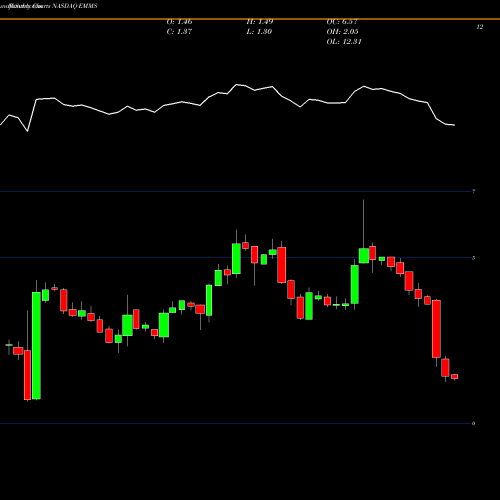Click the OC: 6.57 statistic

click(342, 22)
